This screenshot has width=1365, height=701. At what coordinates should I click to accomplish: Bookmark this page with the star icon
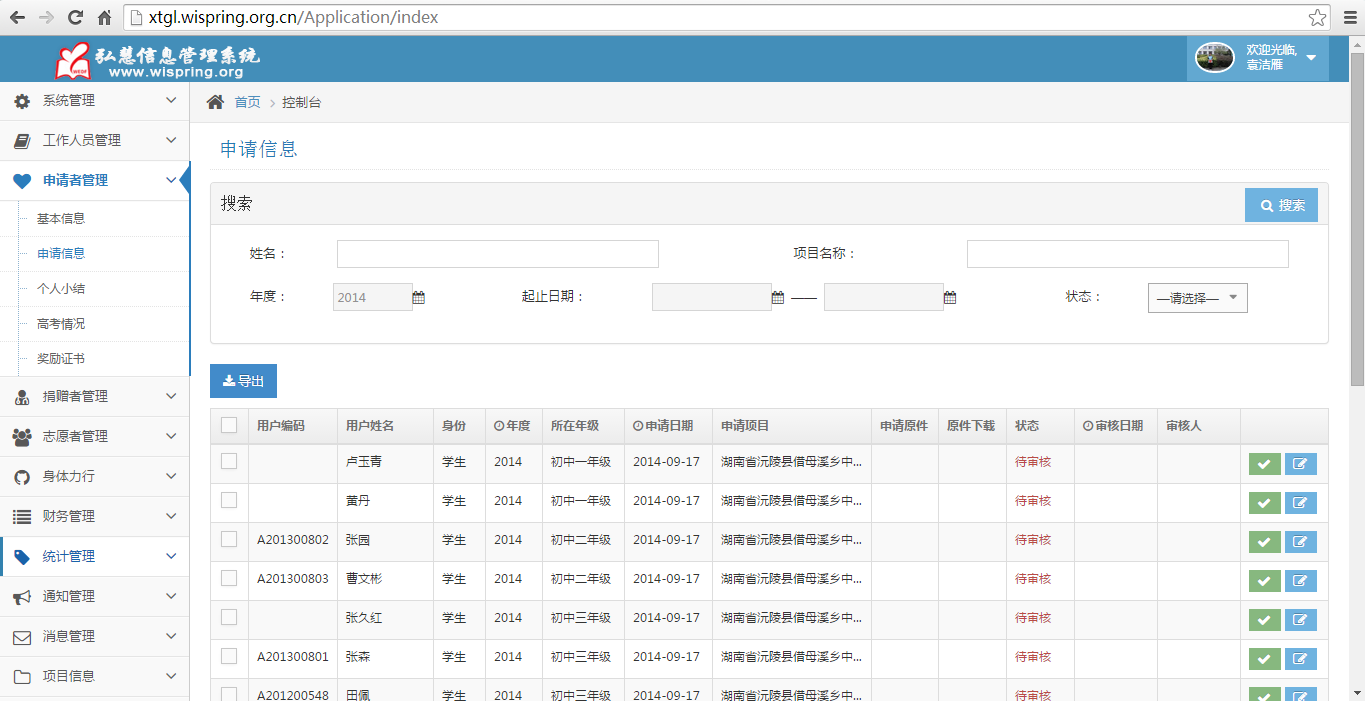click(1318, 18)
